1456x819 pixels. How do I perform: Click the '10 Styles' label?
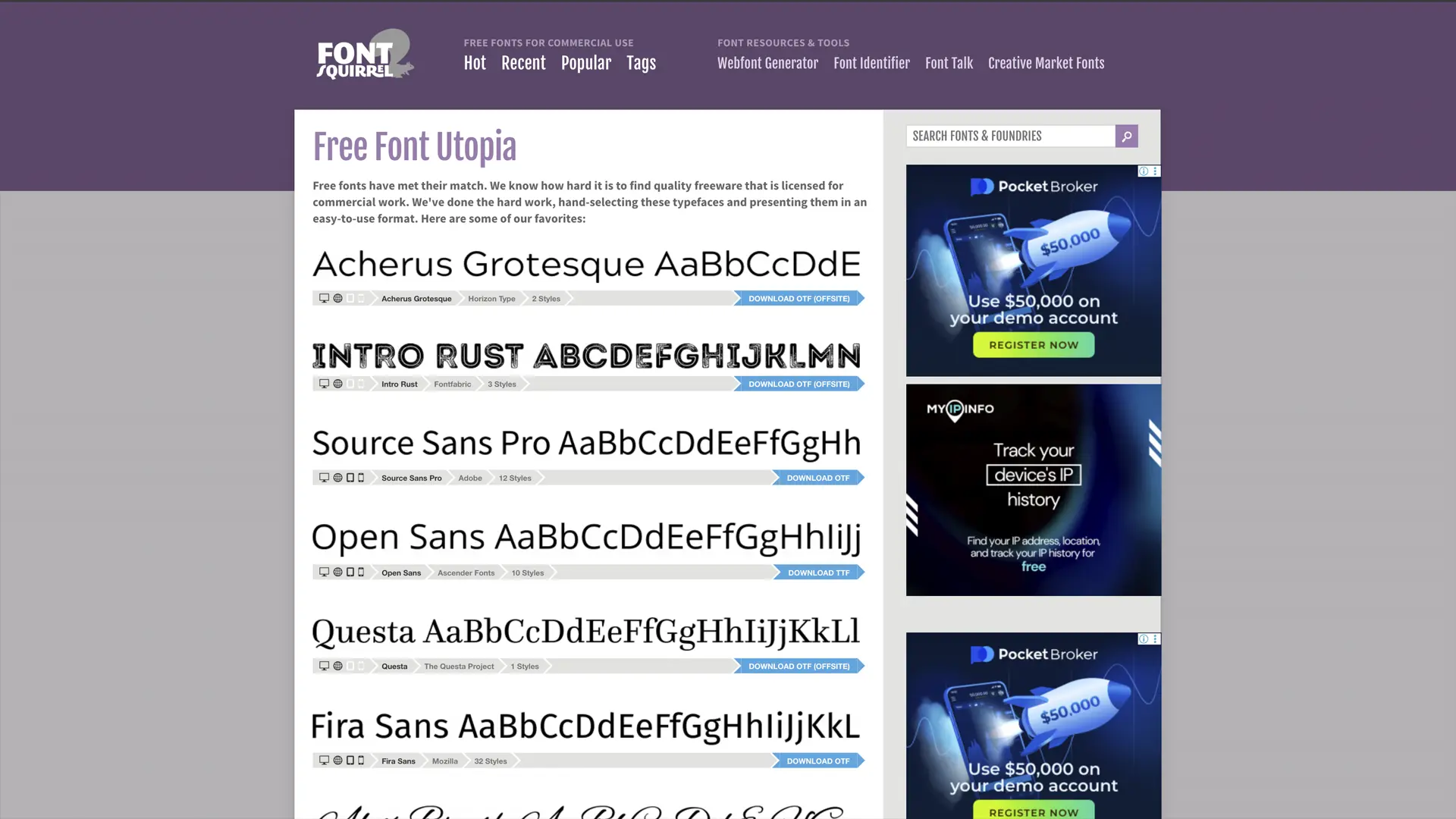(x=527, y=573)
